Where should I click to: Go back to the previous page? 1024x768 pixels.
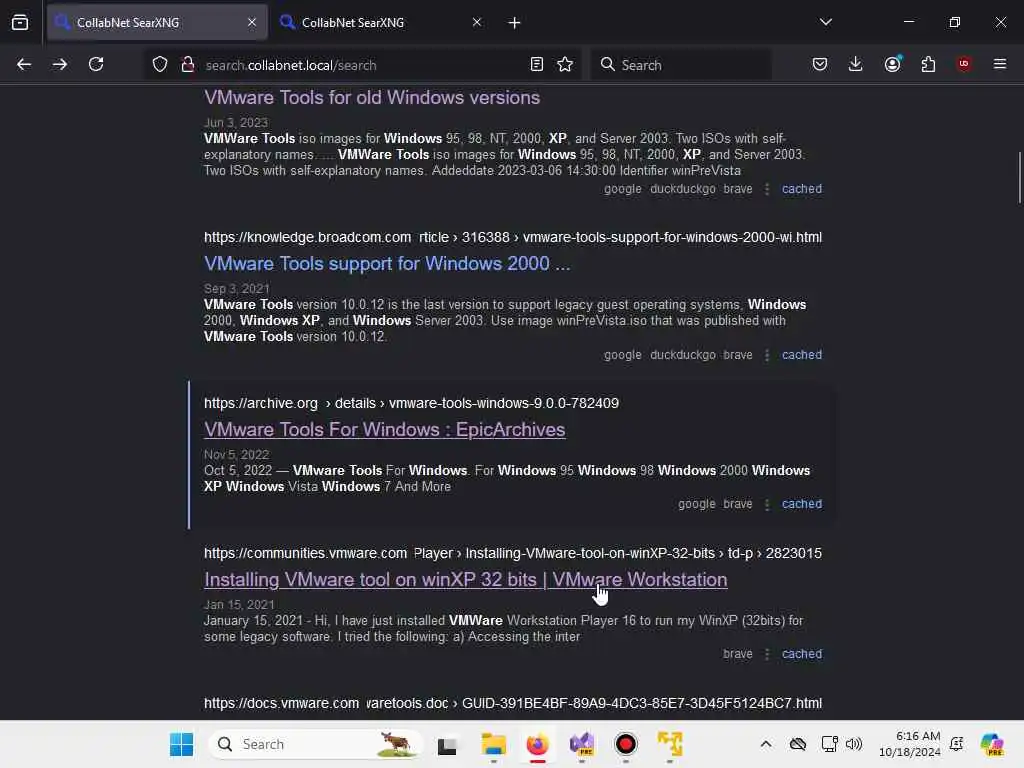click(24, 65)
